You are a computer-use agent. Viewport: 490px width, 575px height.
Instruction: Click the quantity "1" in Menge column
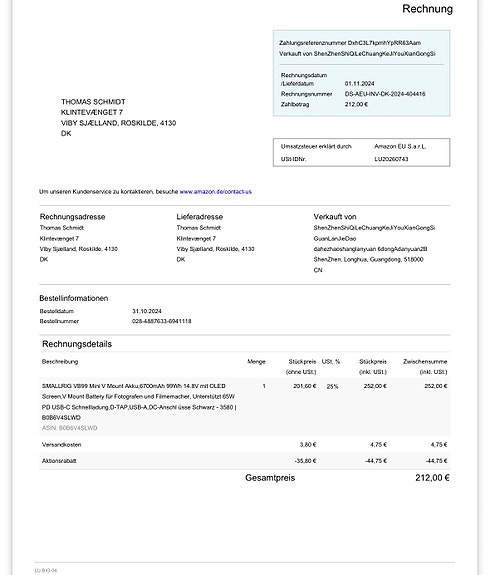tap(264, 386)
